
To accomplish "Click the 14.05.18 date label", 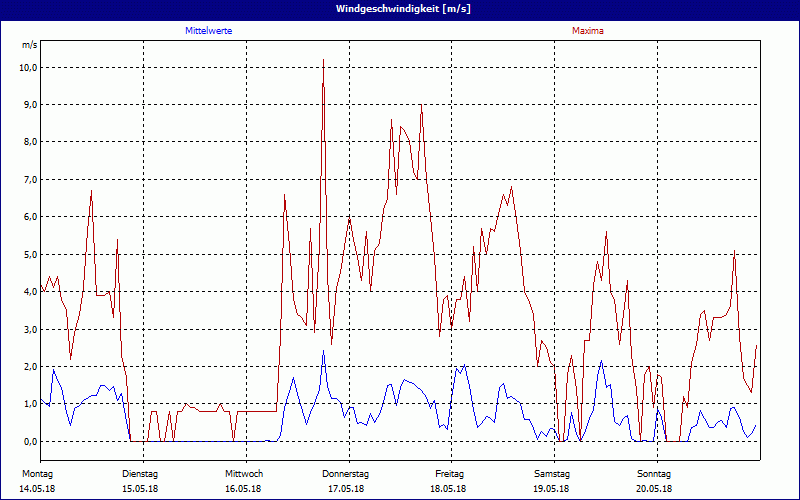I will pyautogui.click(x=36, y=488).
